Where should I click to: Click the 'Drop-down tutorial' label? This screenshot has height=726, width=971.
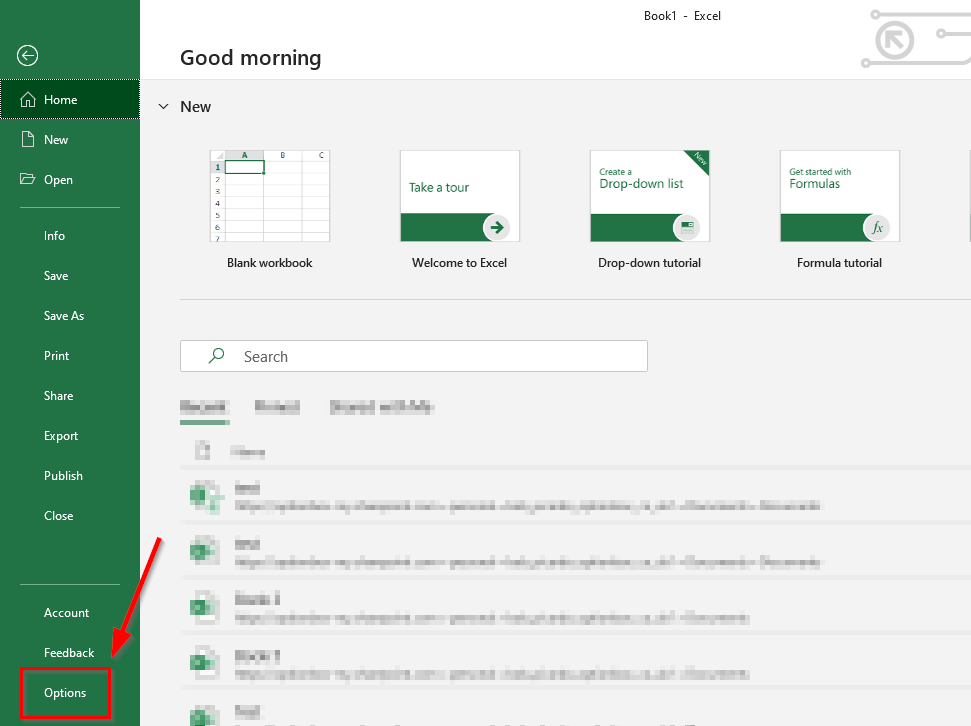point(650,263)
